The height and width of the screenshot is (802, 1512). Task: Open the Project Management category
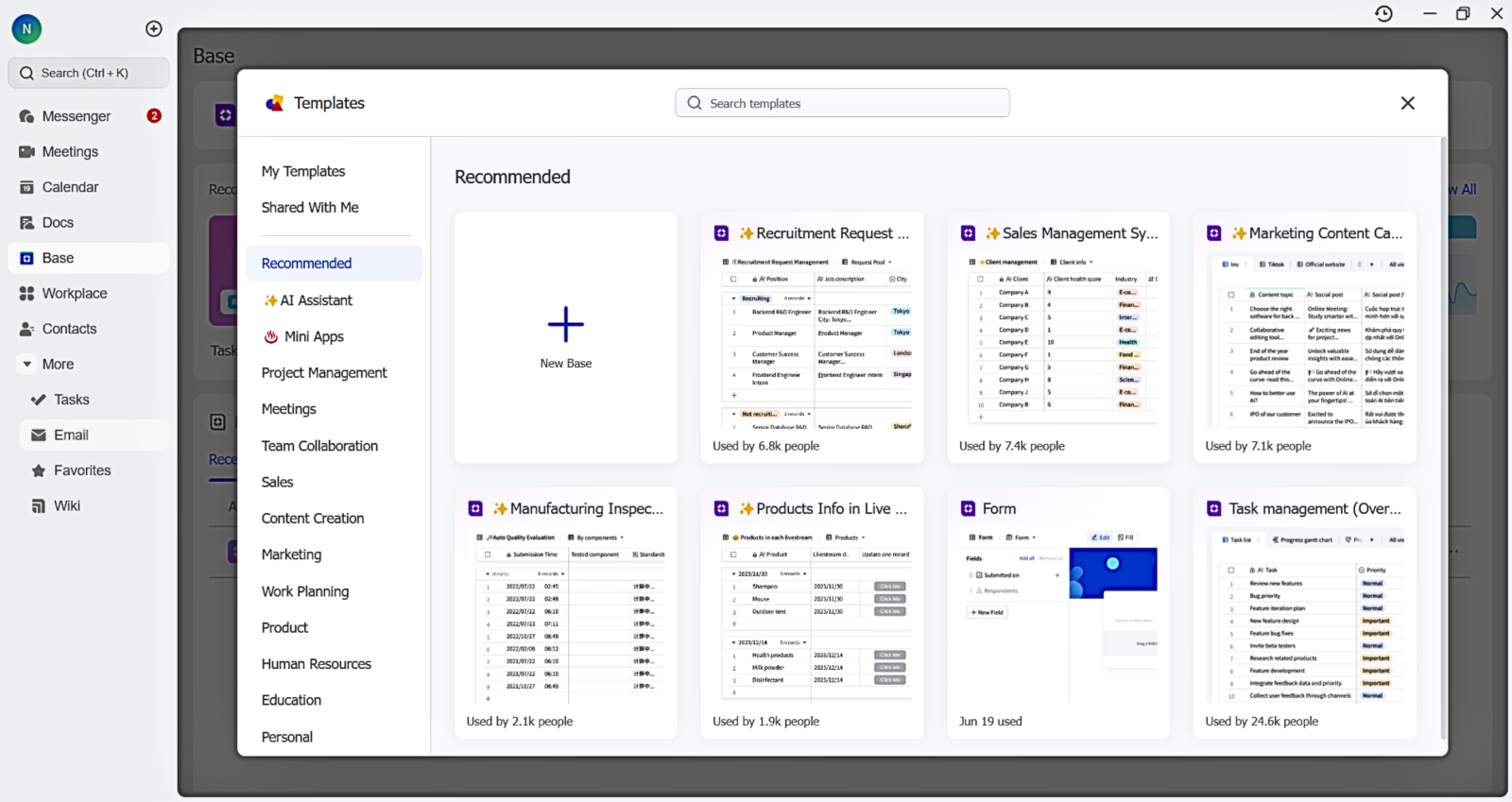click(324, 373)
